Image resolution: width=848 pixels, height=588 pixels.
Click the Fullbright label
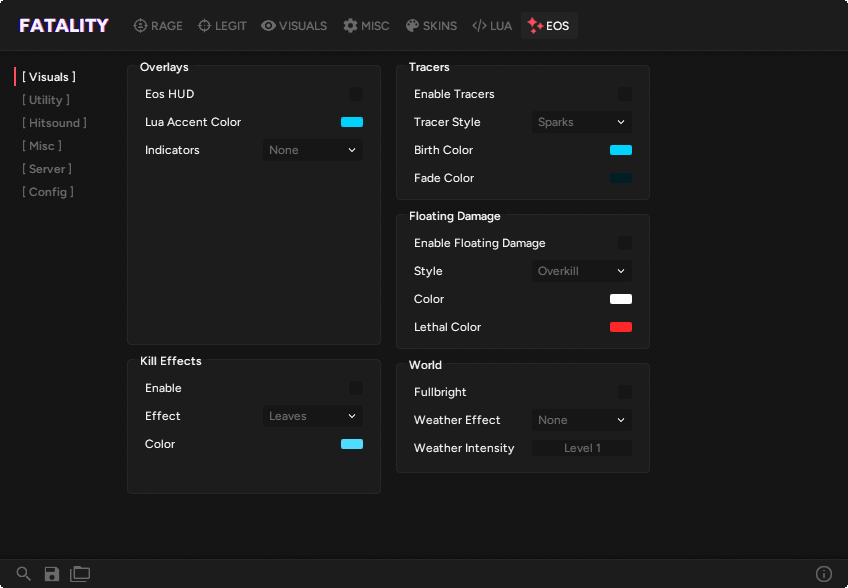coord(440,392)
